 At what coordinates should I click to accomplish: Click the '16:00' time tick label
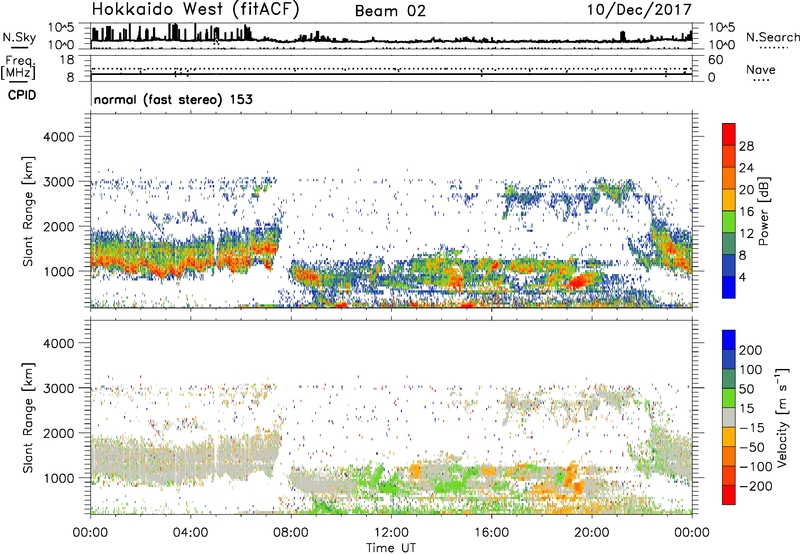tap(491, 533)
